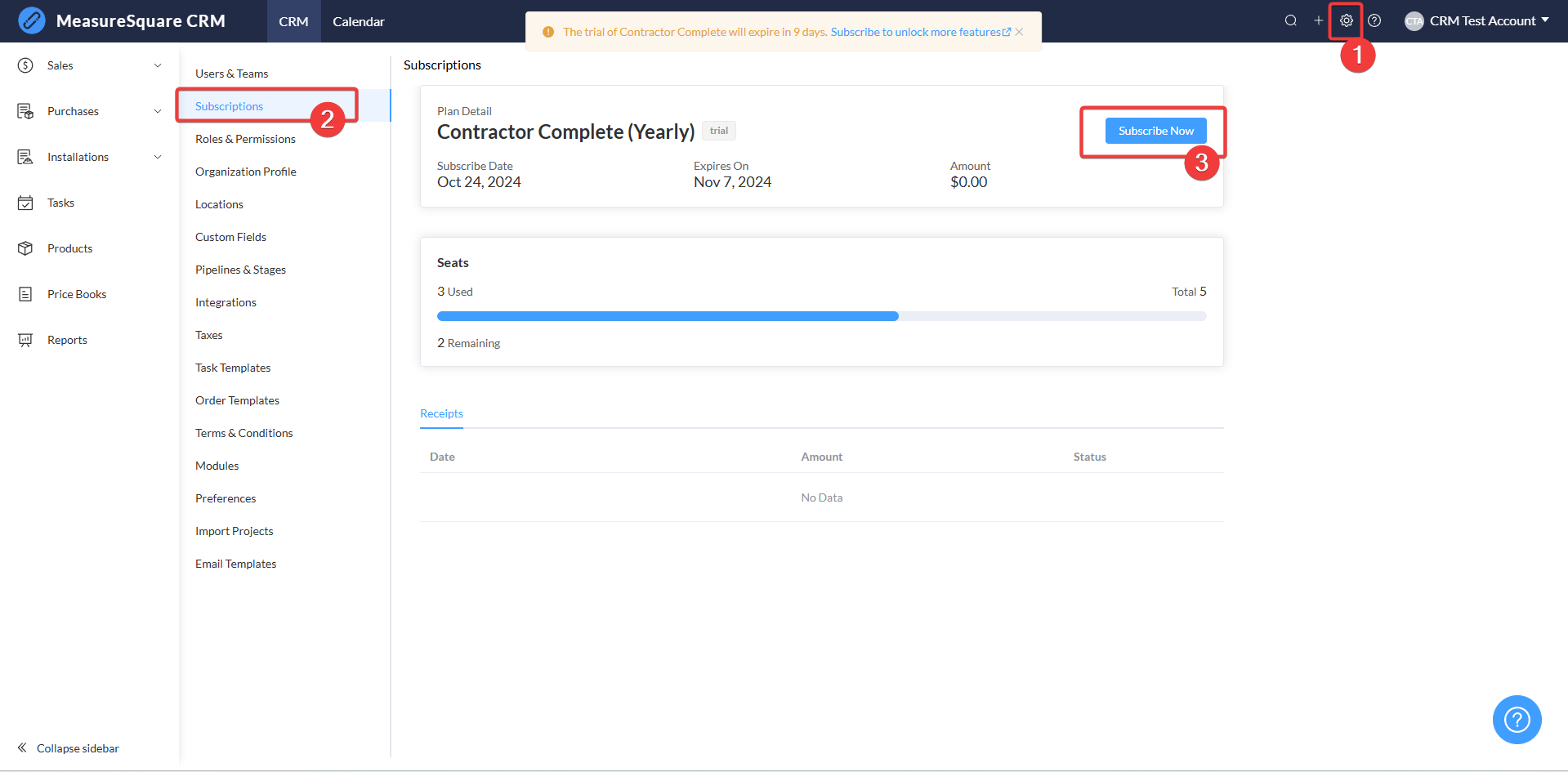Open settings via the gear icon

(1347, 20)
